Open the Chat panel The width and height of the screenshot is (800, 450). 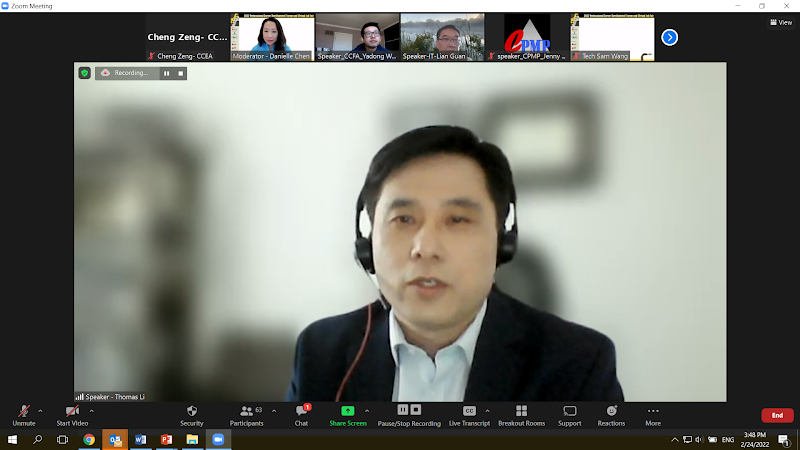[x=302, y=415]
